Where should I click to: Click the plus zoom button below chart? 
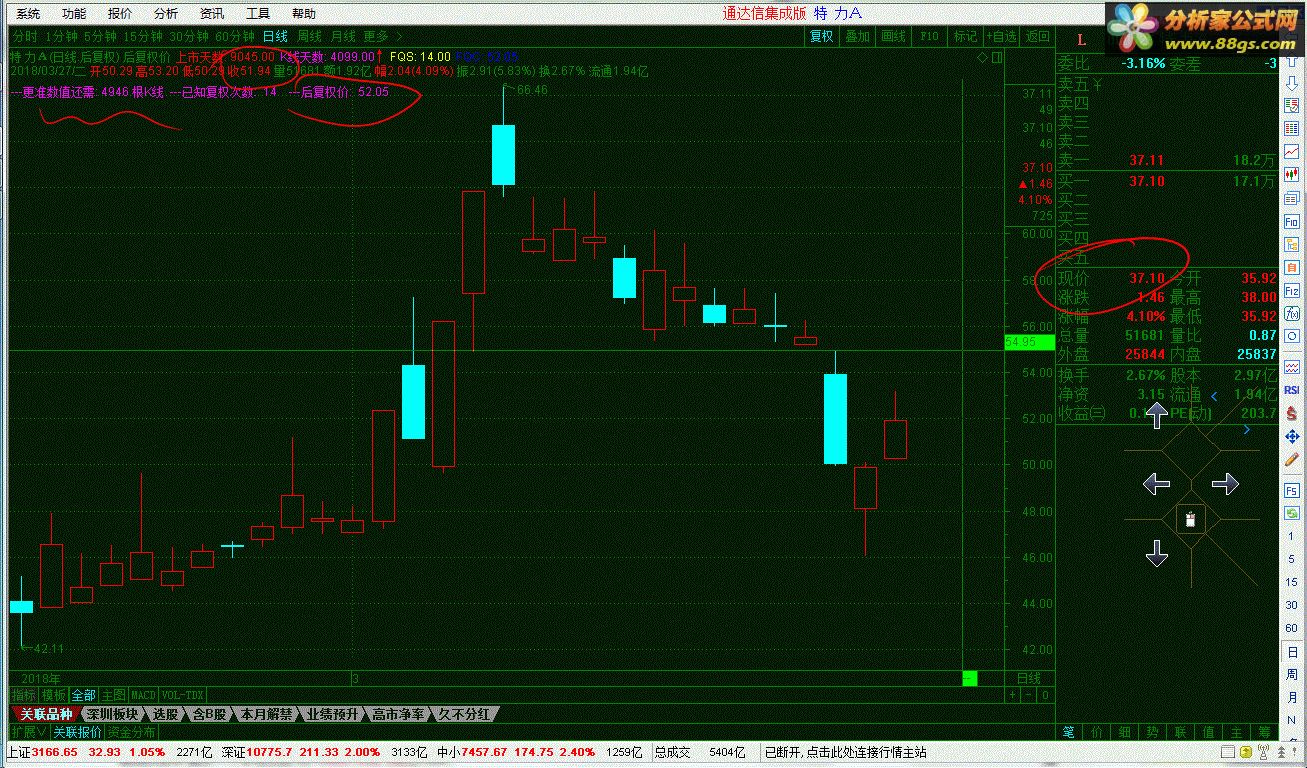1012,695
